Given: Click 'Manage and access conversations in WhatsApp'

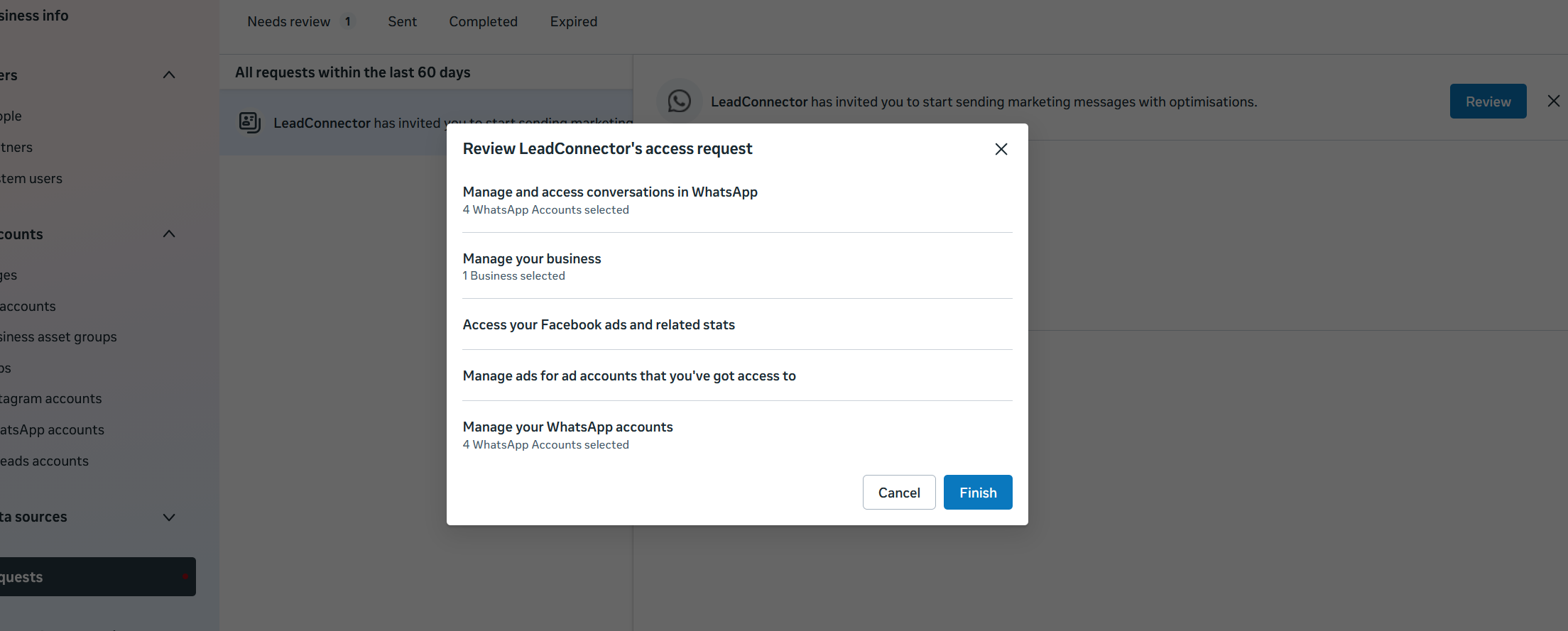Looking at the screenshot, I should [610, 192].
